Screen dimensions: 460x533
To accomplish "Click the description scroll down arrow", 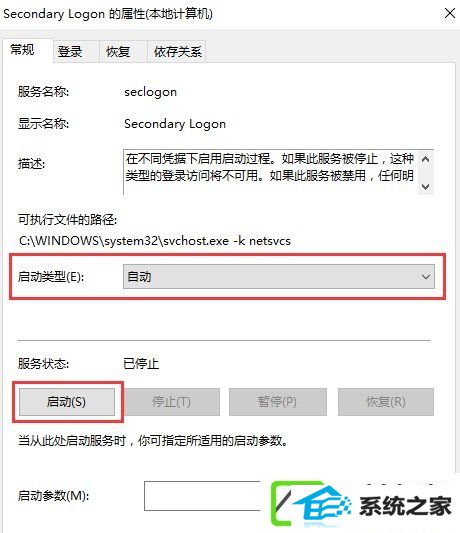I will 426,186.
